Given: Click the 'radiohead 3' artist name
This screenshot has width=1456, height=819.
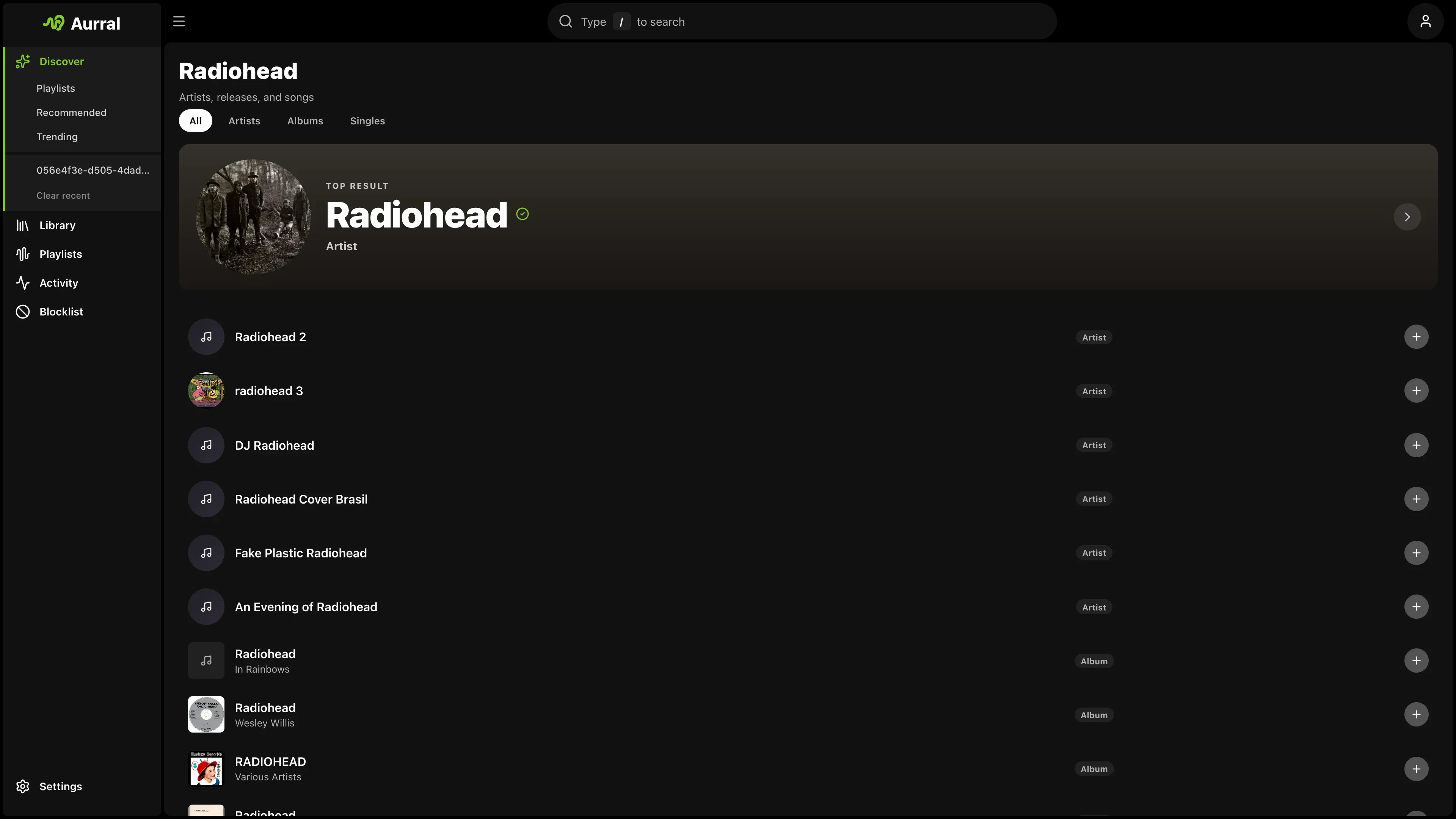Looking at the screenshot, I should pyautogui.click(x=269, y=391).
